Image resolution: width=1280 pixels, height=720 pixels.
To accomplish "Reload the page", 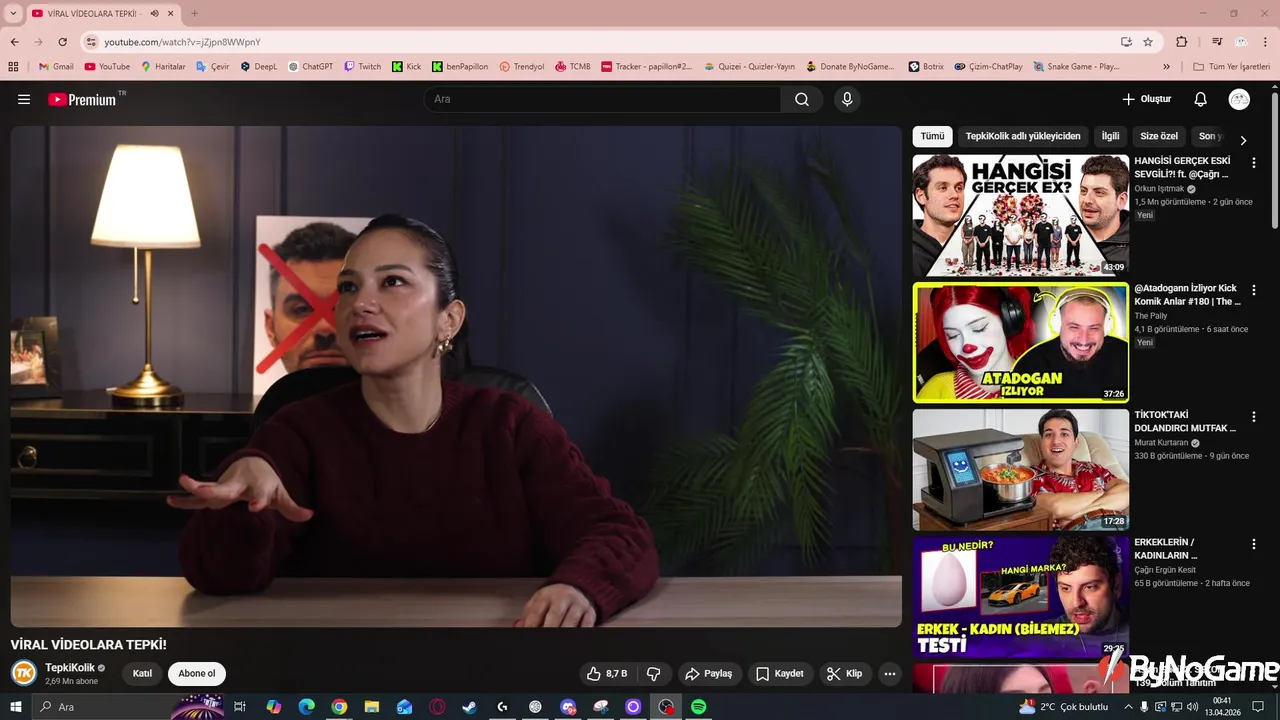I will pyautogui.click(x=62, y=42).
